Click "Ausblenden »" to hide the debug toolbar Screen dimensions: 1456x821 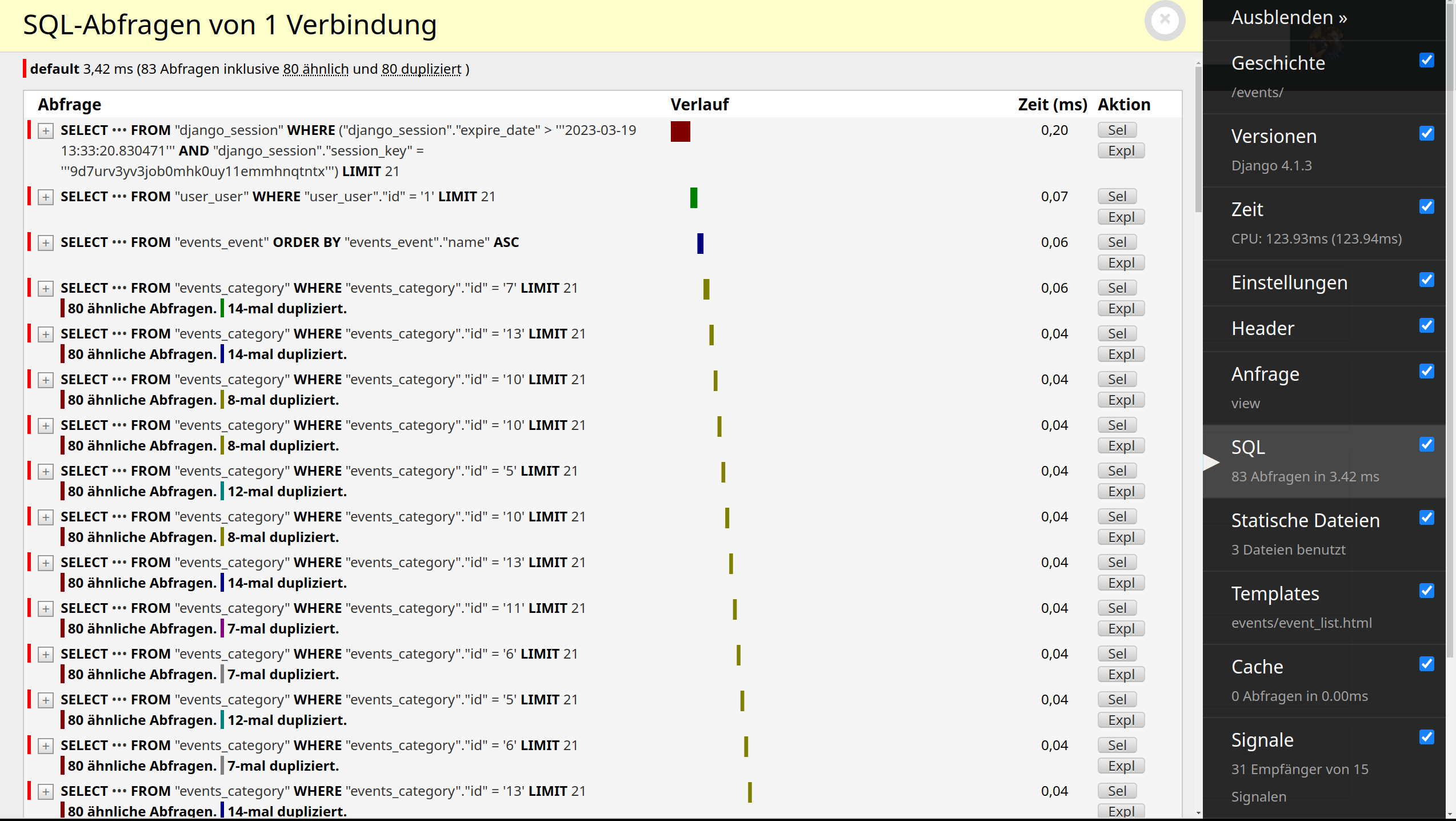tap(1289, 17)
